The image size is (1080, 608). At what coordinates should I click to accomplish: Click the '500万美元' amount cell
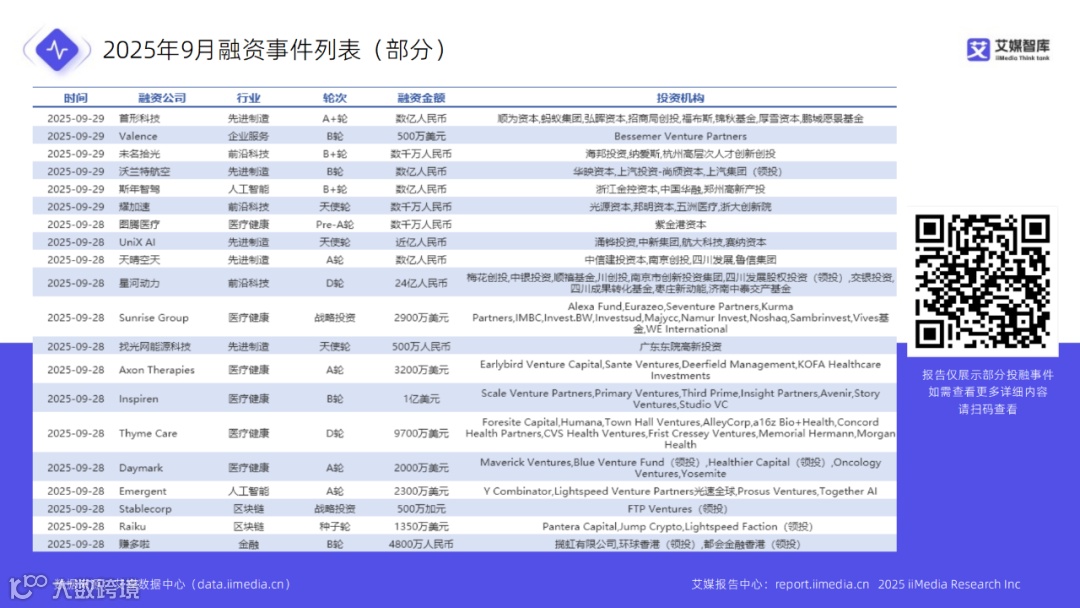(x=421, y=136)
